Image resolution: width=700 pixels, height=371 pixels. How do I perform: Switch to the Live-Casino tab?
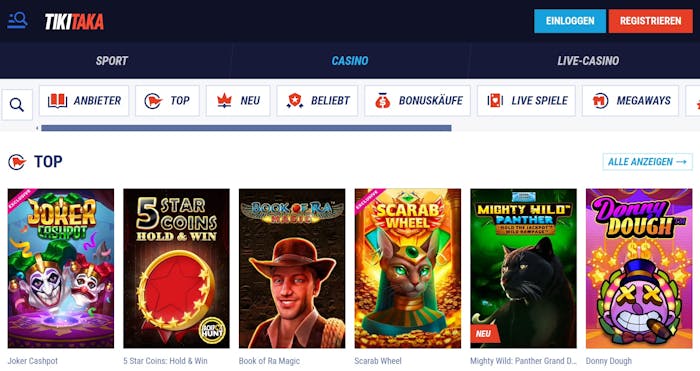pos(588,61)
